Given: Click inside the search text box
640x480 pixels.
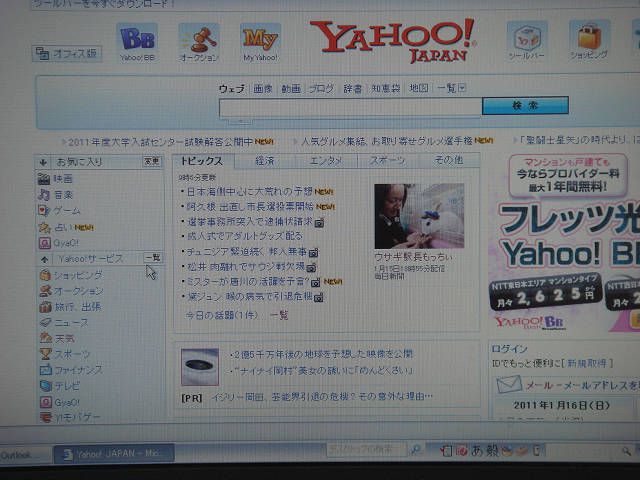Looking at the screenshot, I should coord(351,108).
